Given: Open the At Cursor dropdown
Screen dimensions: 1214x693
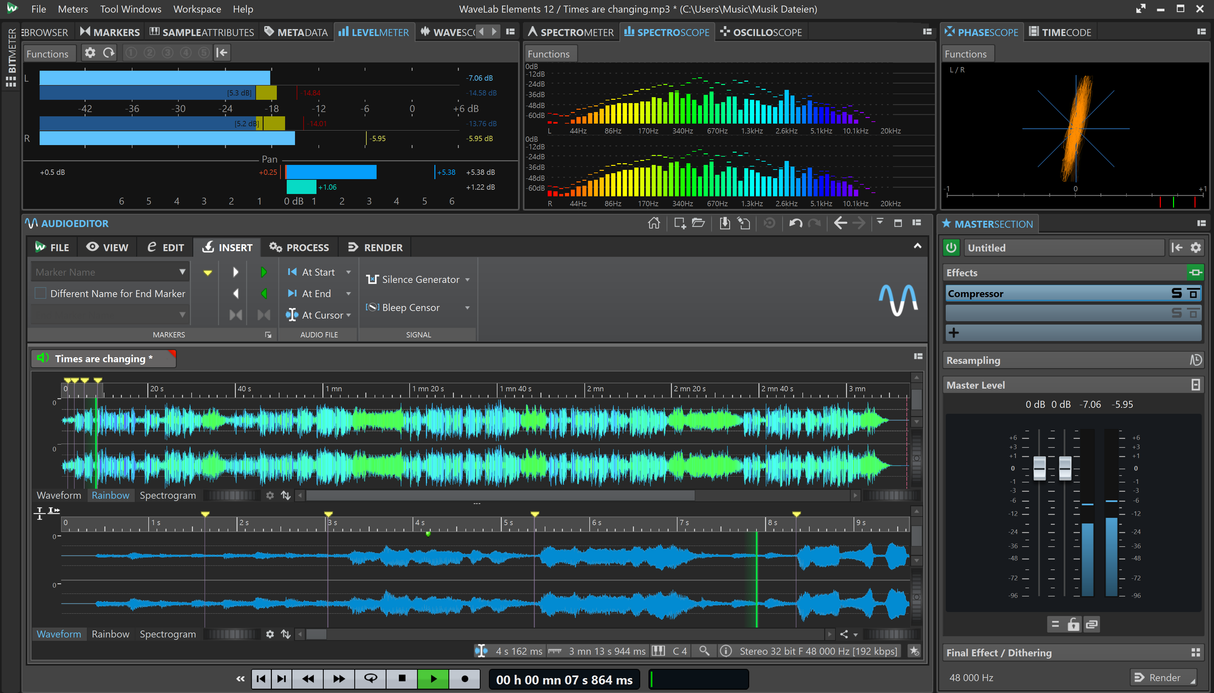Looking at the screenshot, I should coord(347,314).
